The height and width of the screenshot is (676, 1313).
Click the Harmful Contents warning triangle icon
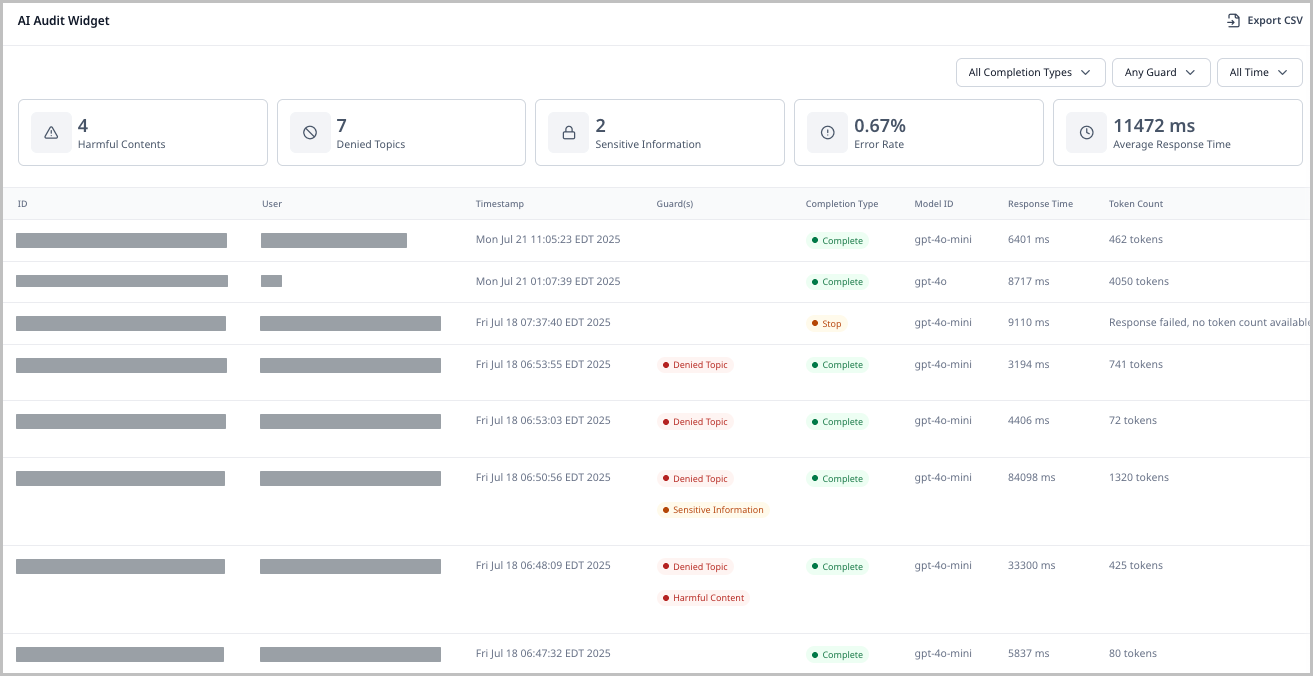click(51, 133)
